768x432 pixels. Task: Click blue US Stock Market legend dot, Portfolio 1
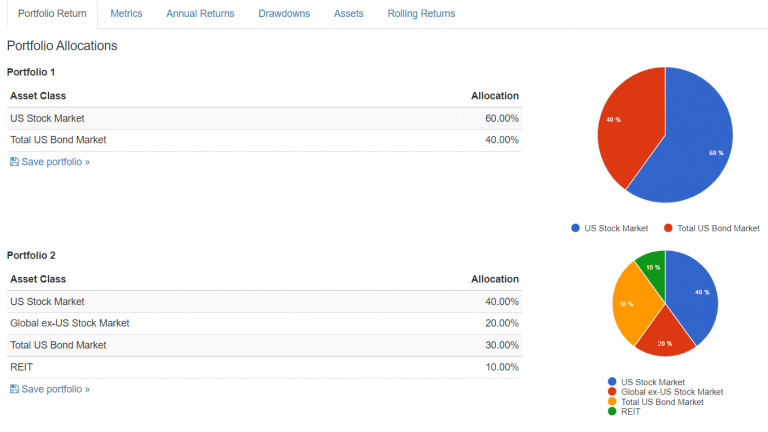pyautogui.click(x=575, y=228)
